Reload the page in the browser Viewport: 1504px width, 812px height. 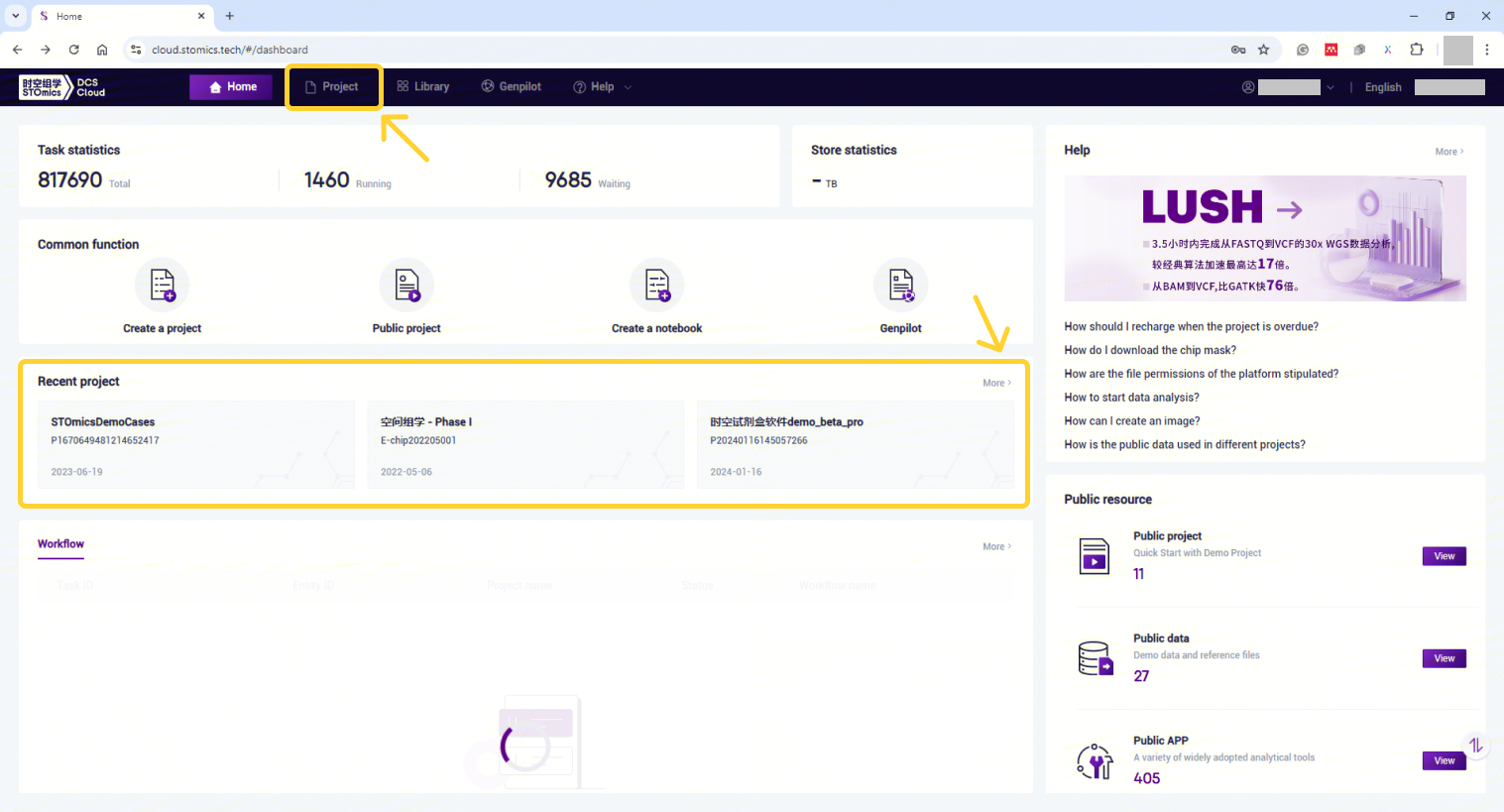point(73,50)
